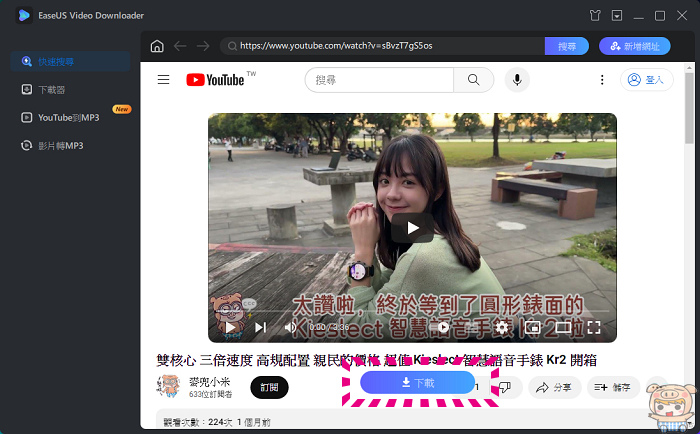
Task: Click the YouTube magnifier search button
Action: click(474, 80)
